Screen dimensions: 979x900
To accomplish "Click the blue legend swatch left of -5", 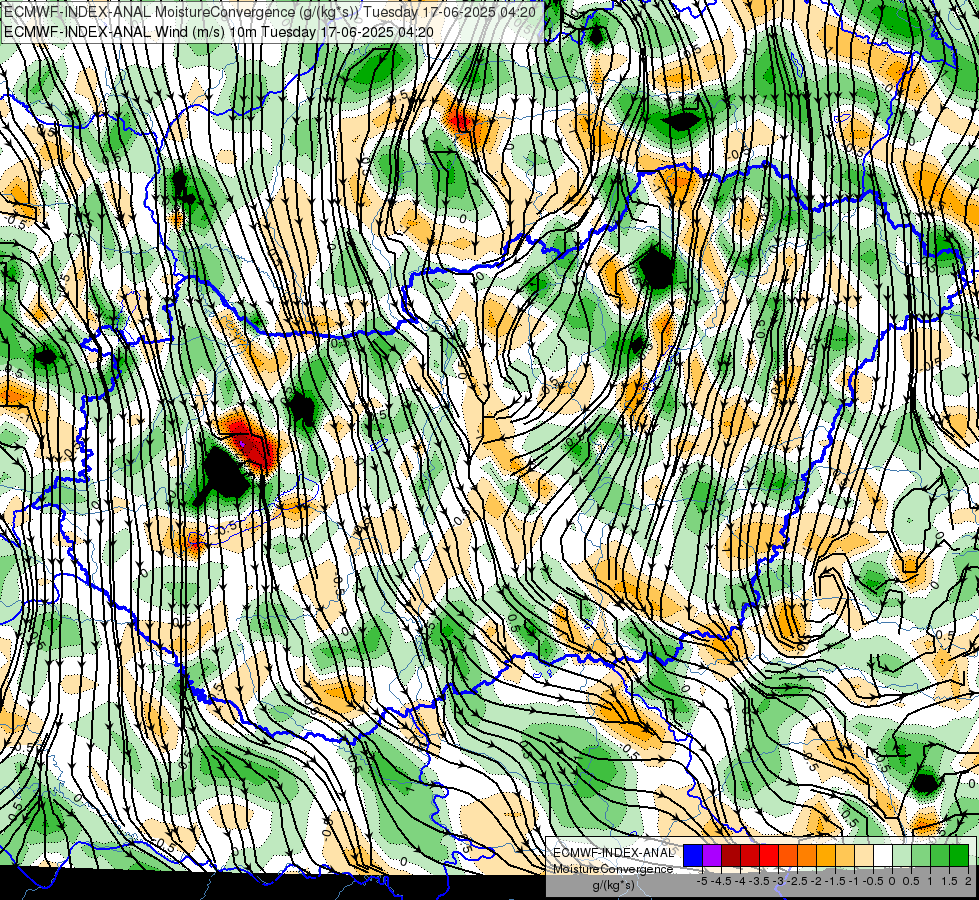I will [693, 855].
